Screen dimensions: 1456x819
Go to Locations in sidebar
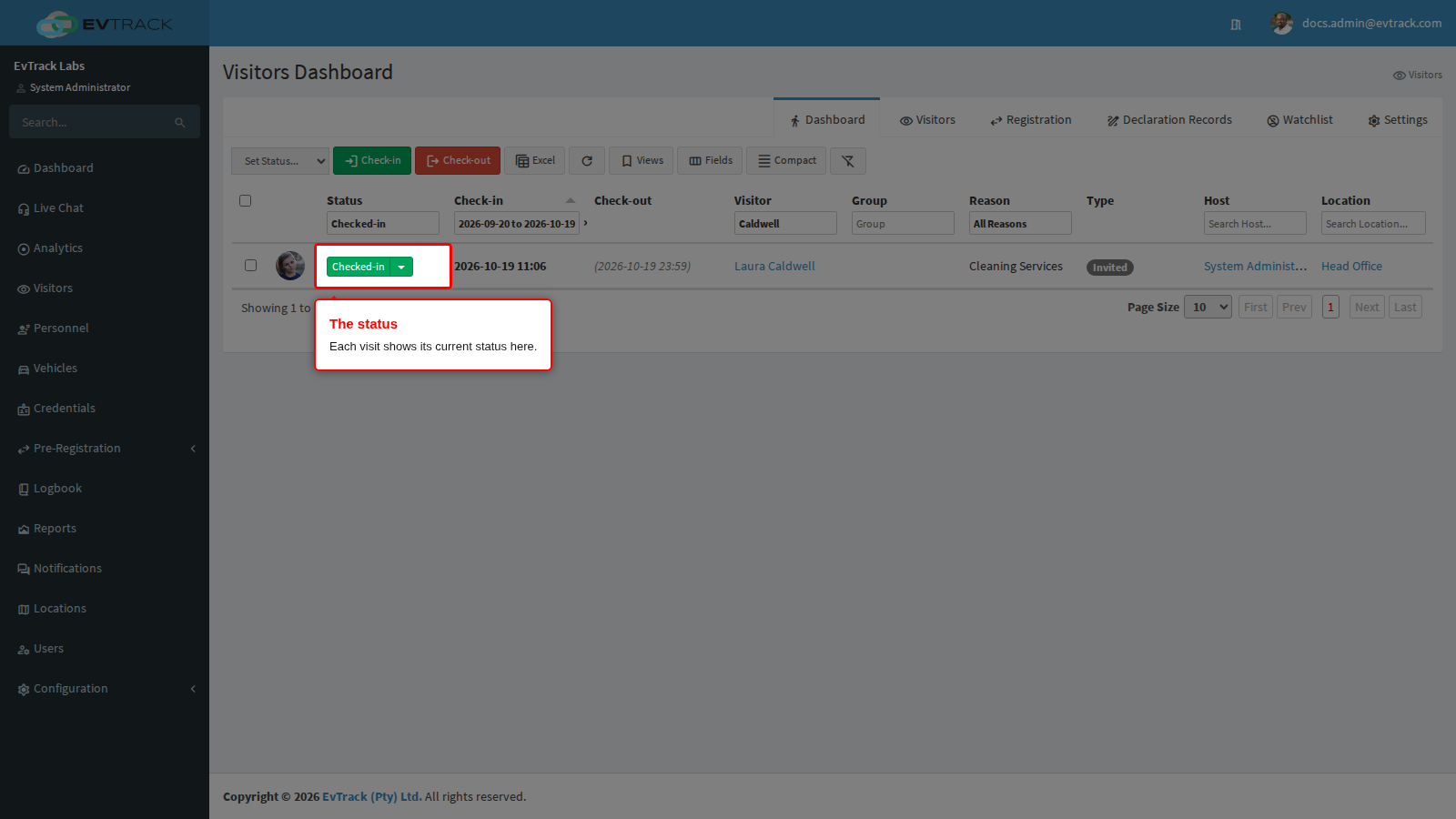click(x=59, y=609)
